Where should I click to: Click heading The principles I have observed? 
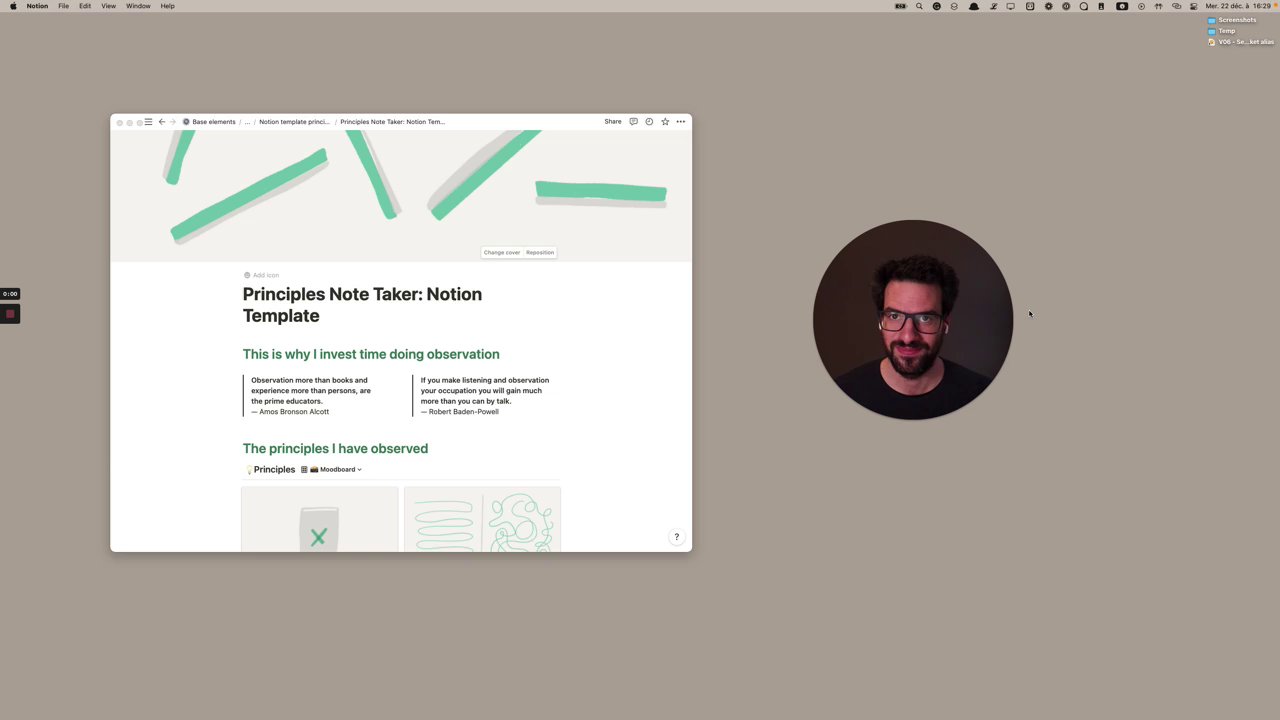tap(335, 448)
